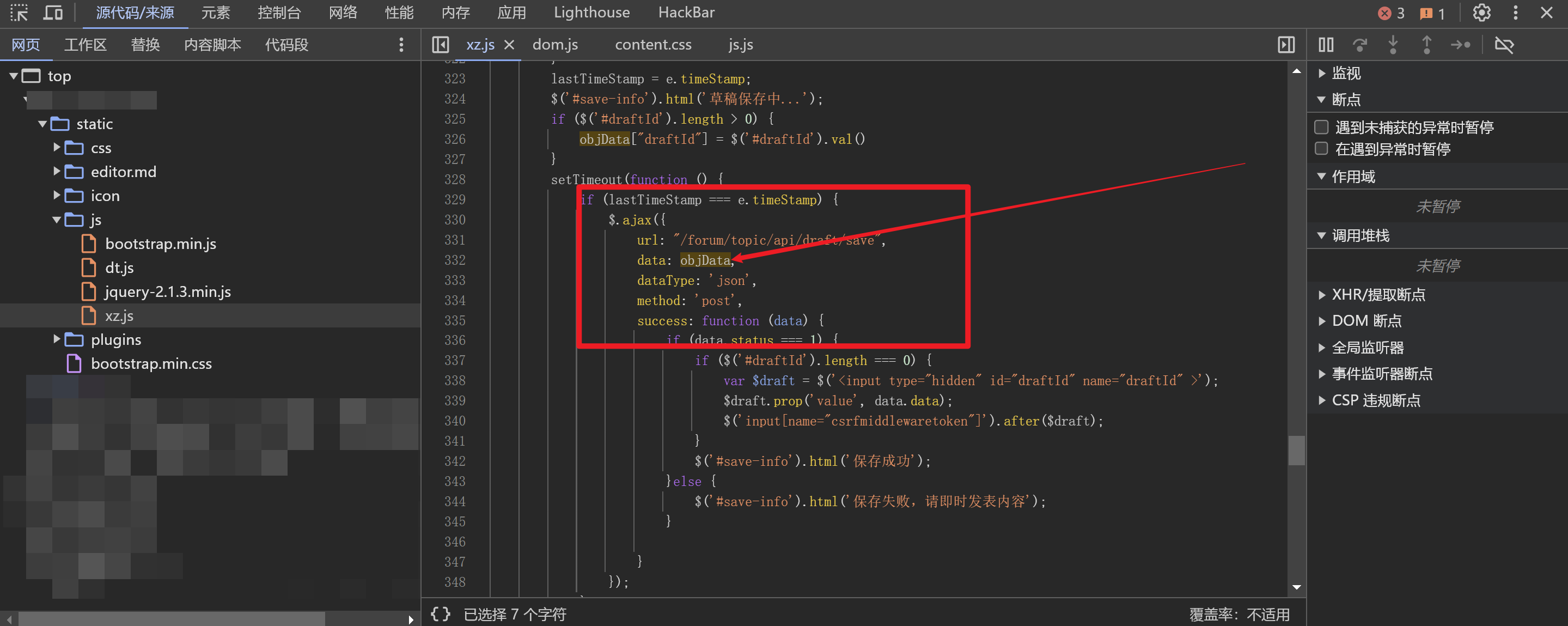The width and height of the screenshot is (1568, 626).
Task: Step out of current function
Action: (1427, 45)
